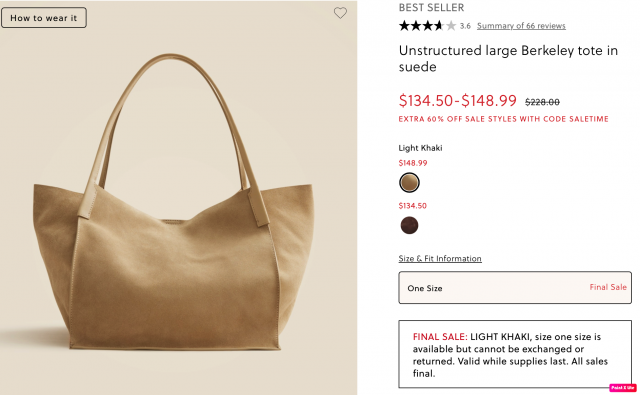This screenshot has width=640, height=395.
Task: Click the 3.6 rating number
Action: coord(465,26)
